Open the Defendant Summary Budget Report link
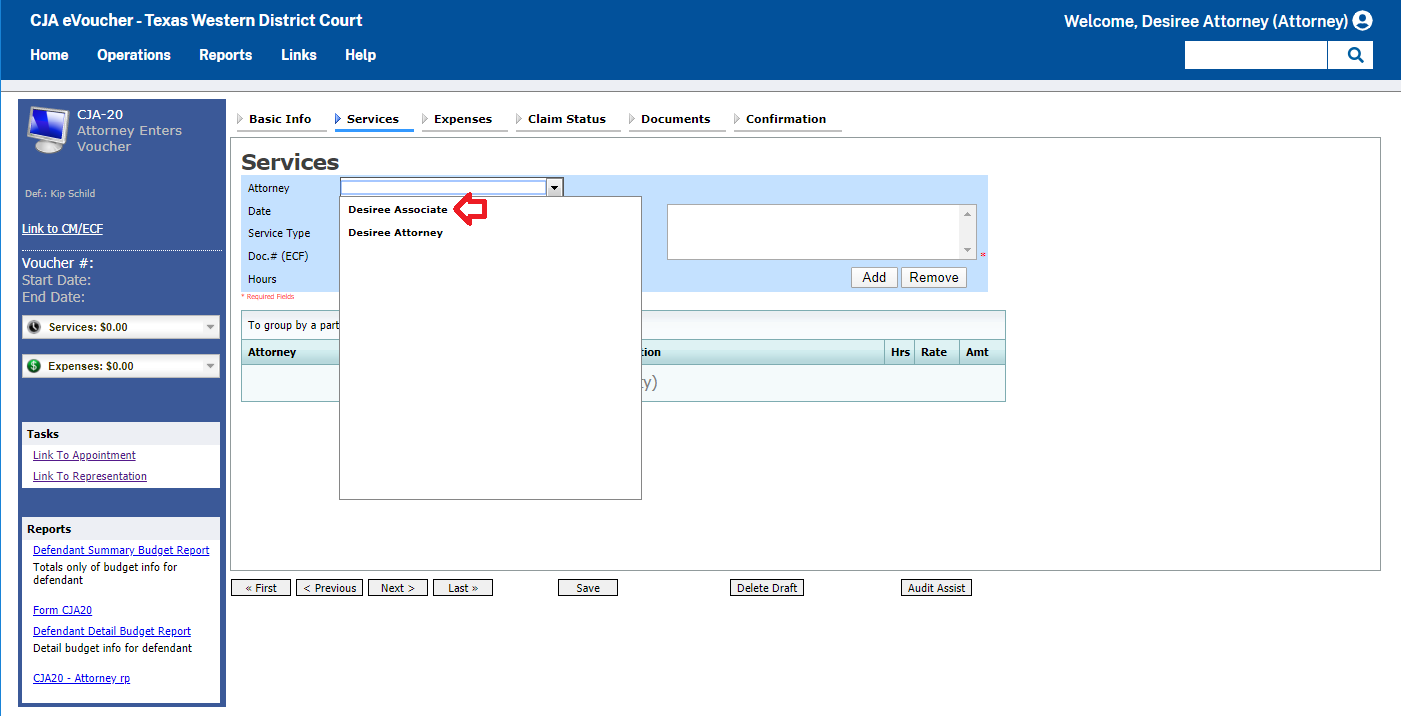The image size is (1401, 716). pos(121,549)
